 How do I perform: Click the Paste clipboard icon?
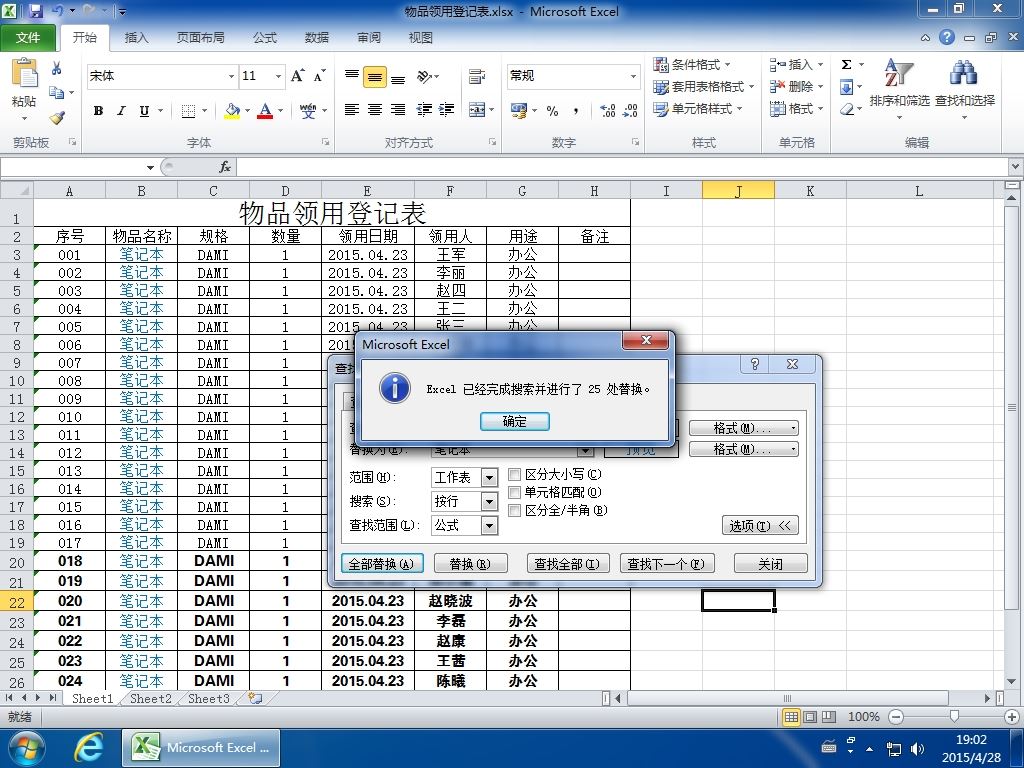tap(25, 73)
